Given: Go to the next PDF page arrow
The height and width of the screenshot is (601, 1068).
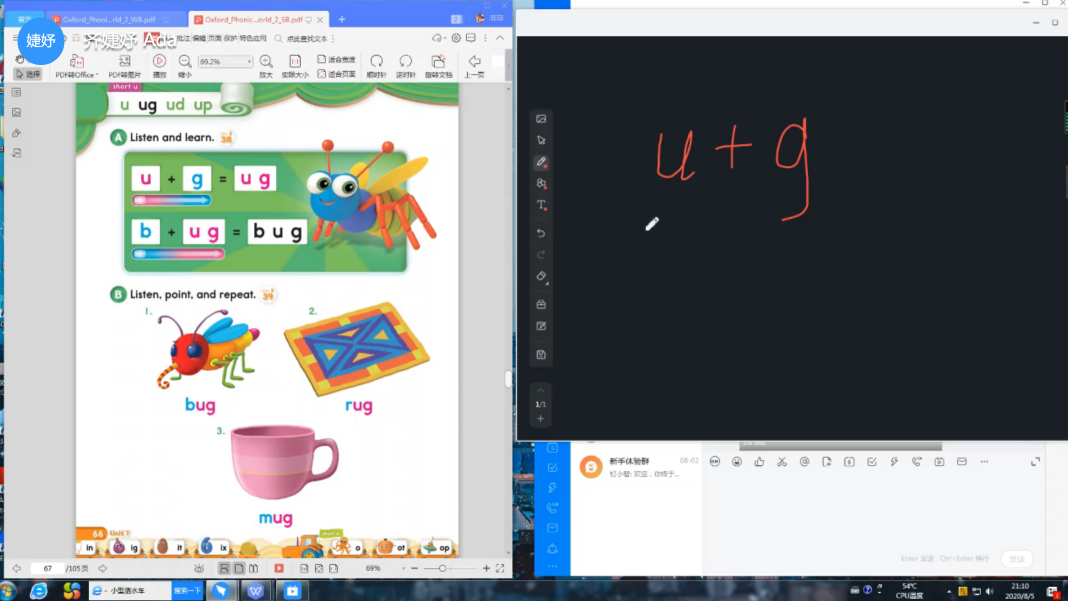Looking at the screenshot, I should [x=102, y=568].
